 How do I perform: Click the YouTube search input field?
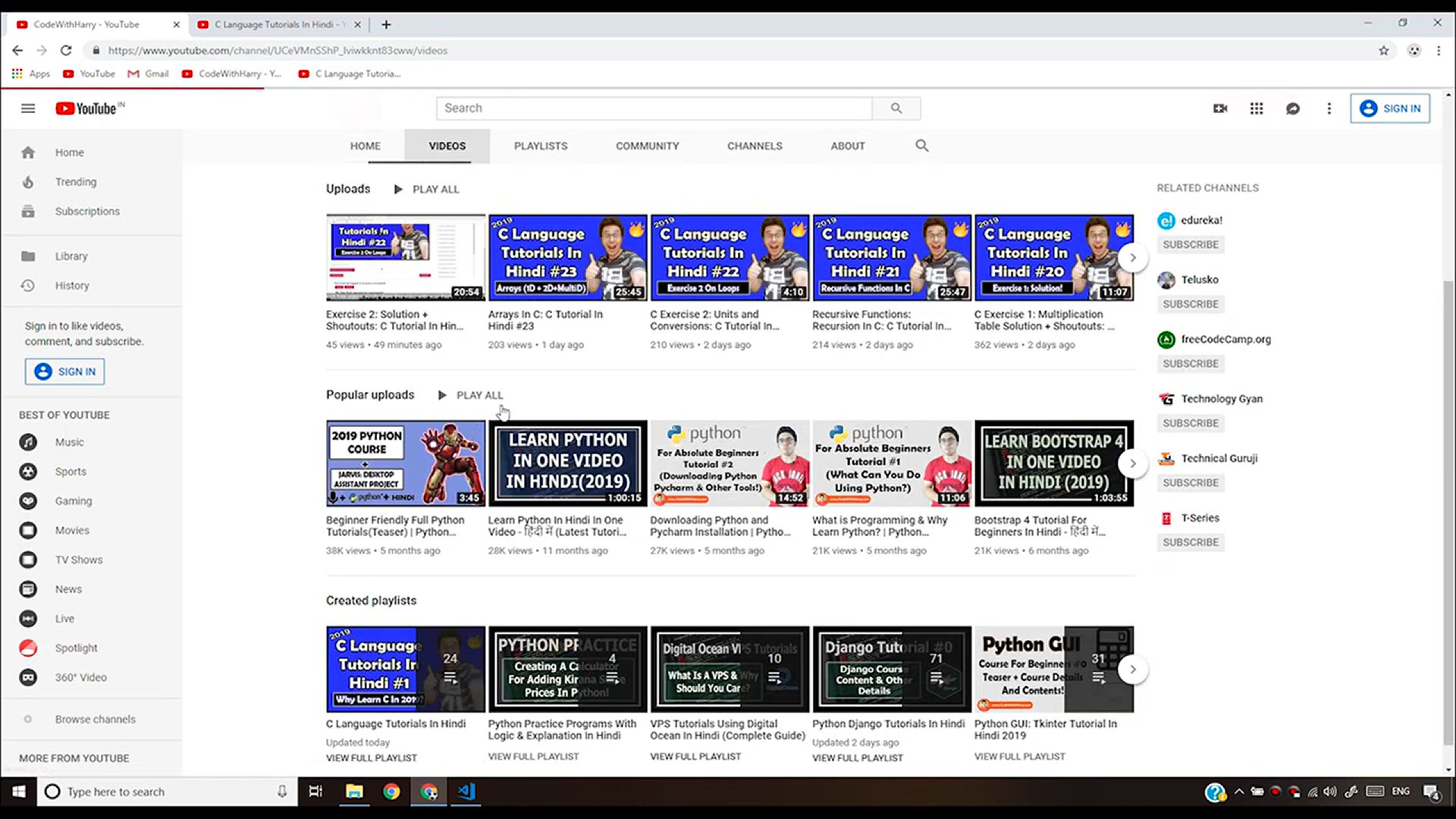pyautogui.click(x=654, y=108)
